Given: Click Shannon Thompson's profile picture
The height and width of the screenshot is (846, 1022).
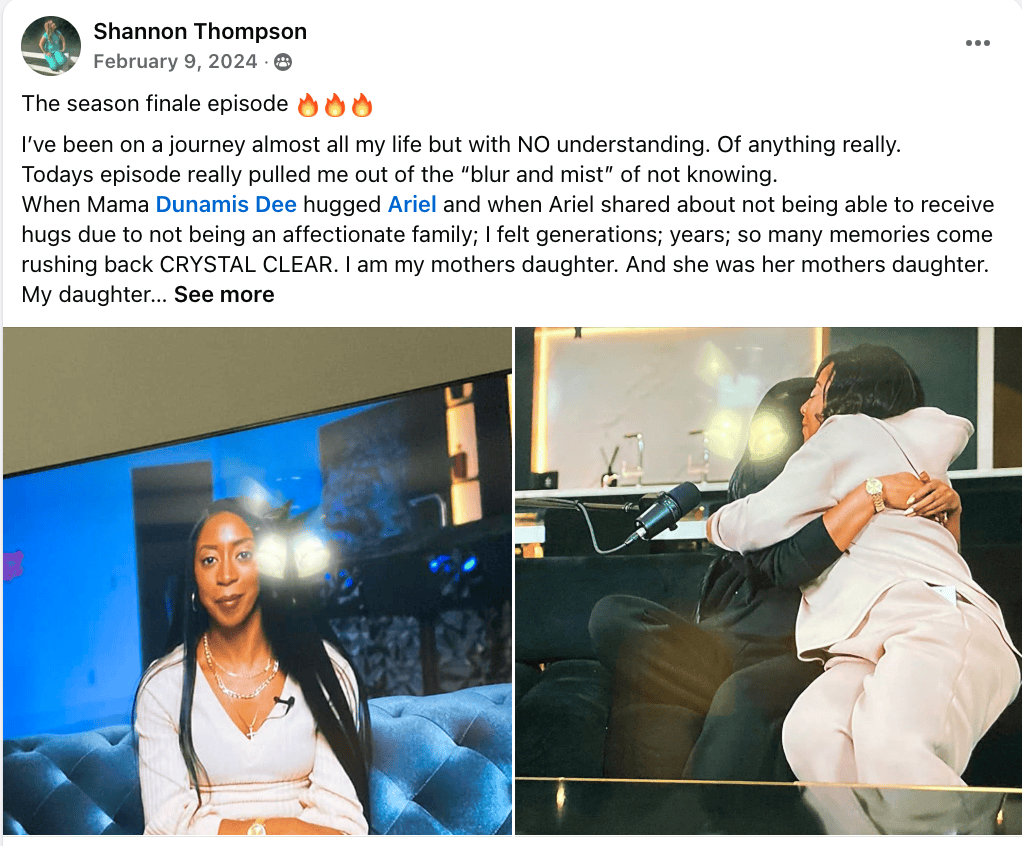Looking at the screenshot, I should pyautogui.click(x=51, y=46).
